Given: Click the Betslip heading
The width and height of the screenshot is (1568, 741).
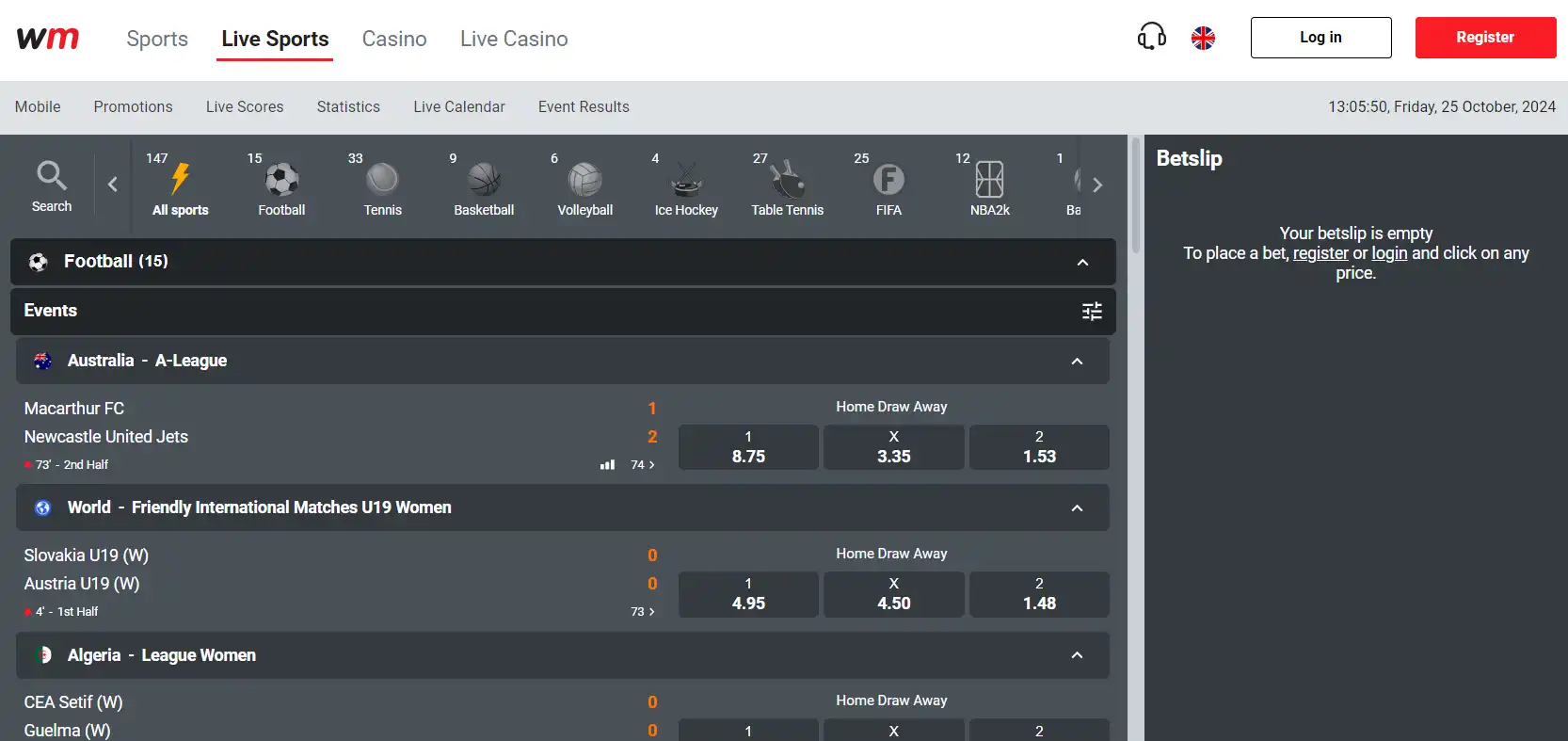Looking at the screenshot, I should (x=1189, y=158).
